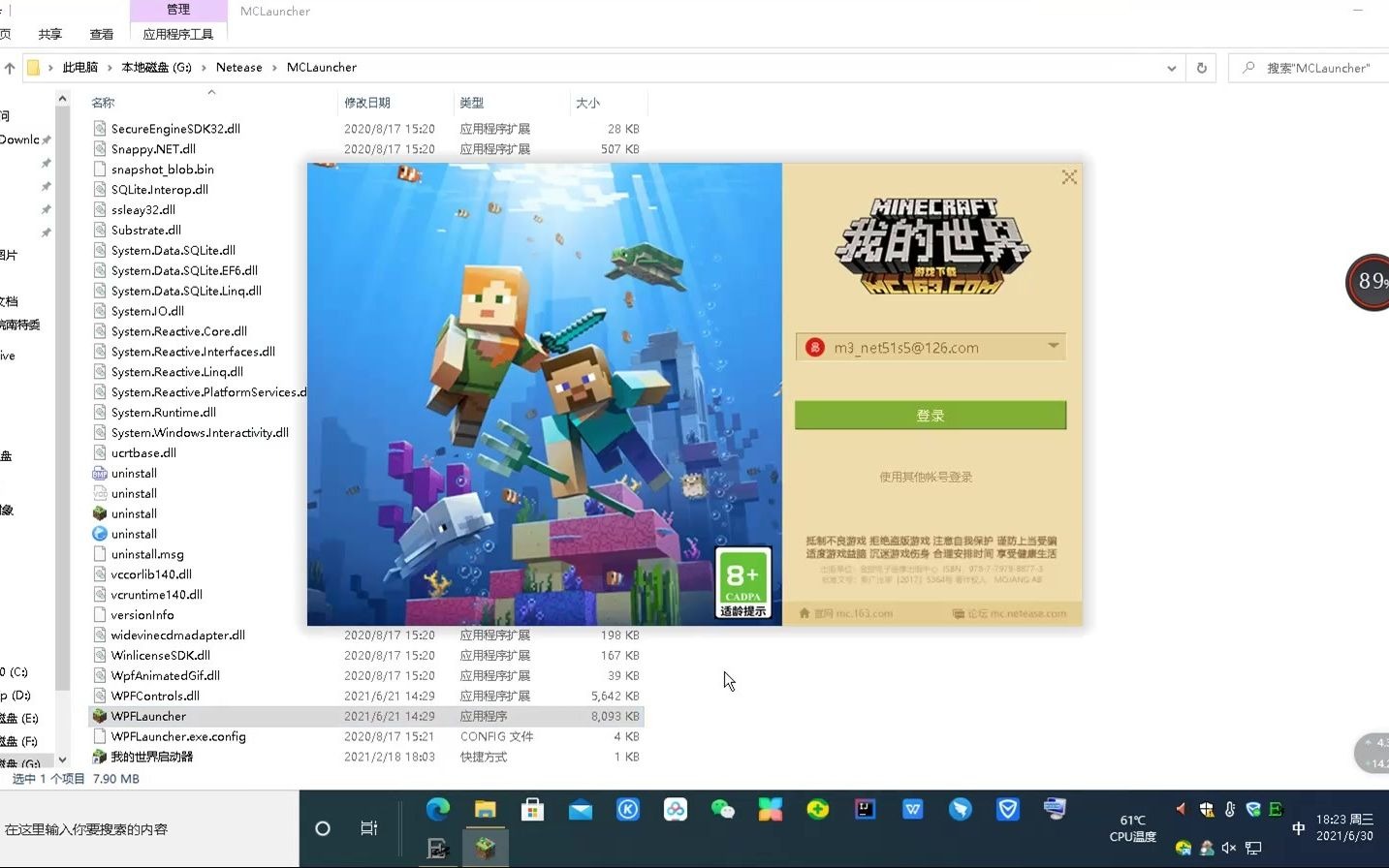The width and height of the screenshot is (1389, 868).
Task: Click 此电脑 in the address breadcrumb
Action: [80, 67]
